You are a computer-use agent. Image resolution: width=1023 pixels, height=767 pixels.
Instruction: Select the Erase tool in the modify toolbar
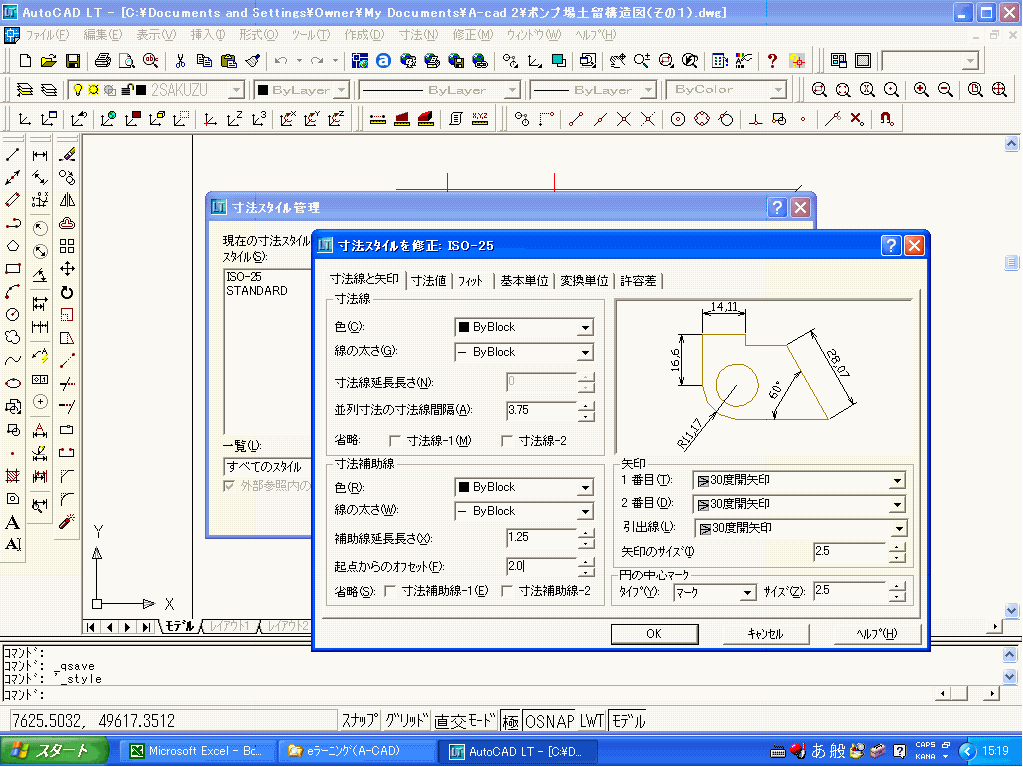pyautogui.click(x=67, y=155)
